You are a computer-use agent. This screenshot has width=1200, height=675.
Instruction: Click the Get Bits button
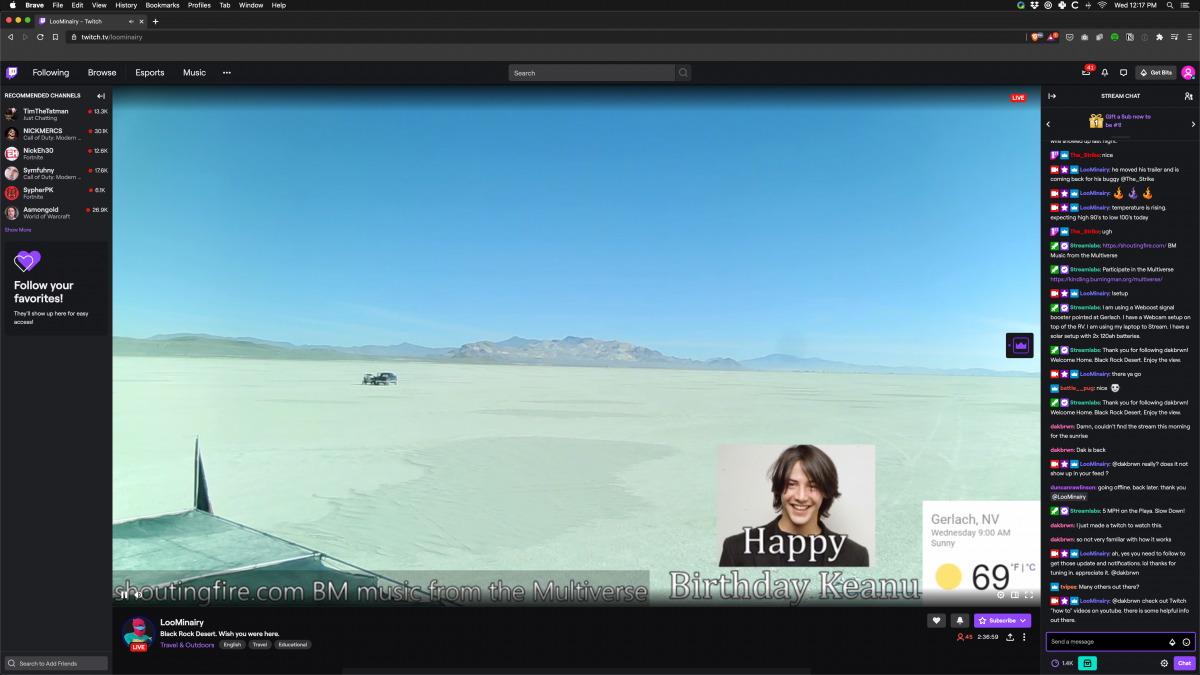tap(1156, 72)
